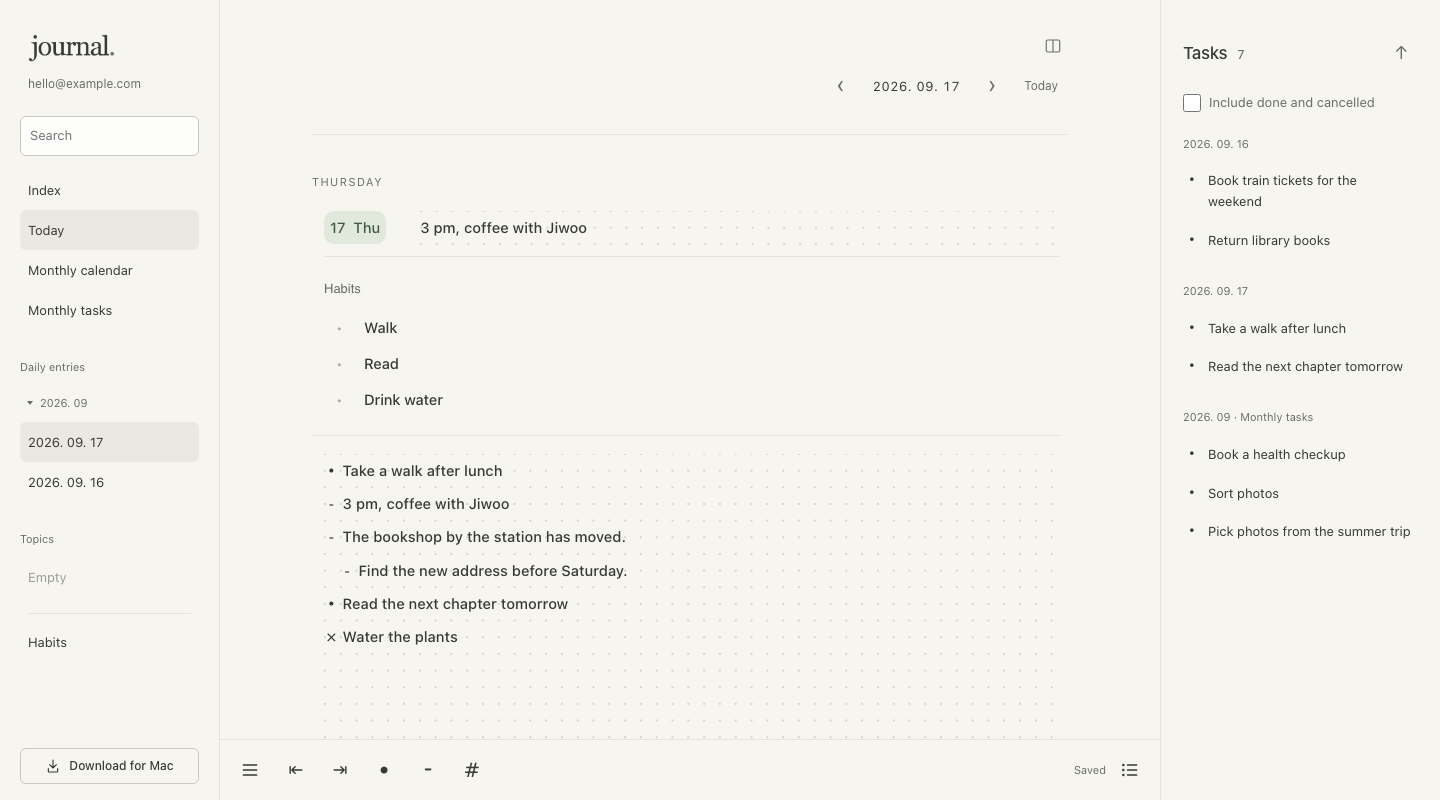Image resolution: width=1440 pixels, height=800 pixels.
Task: Insert a note with the dash icon
Action: pyautogui.click(x=428, y=769)
